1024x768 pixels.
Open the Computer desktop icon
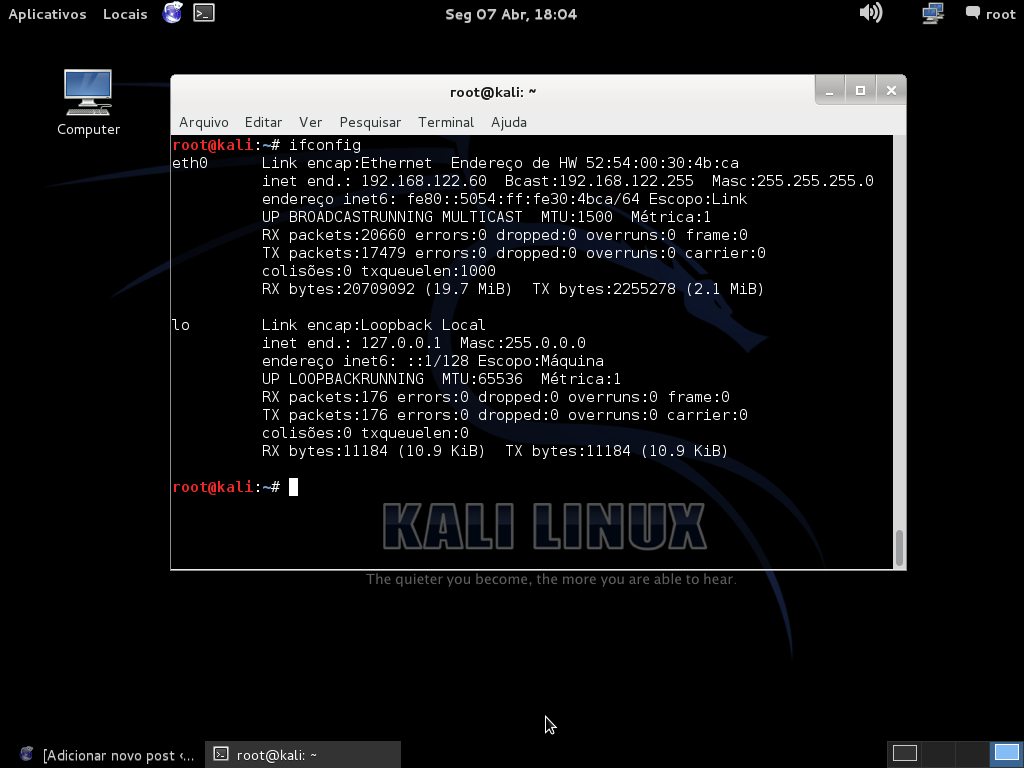tap(88, 103)
